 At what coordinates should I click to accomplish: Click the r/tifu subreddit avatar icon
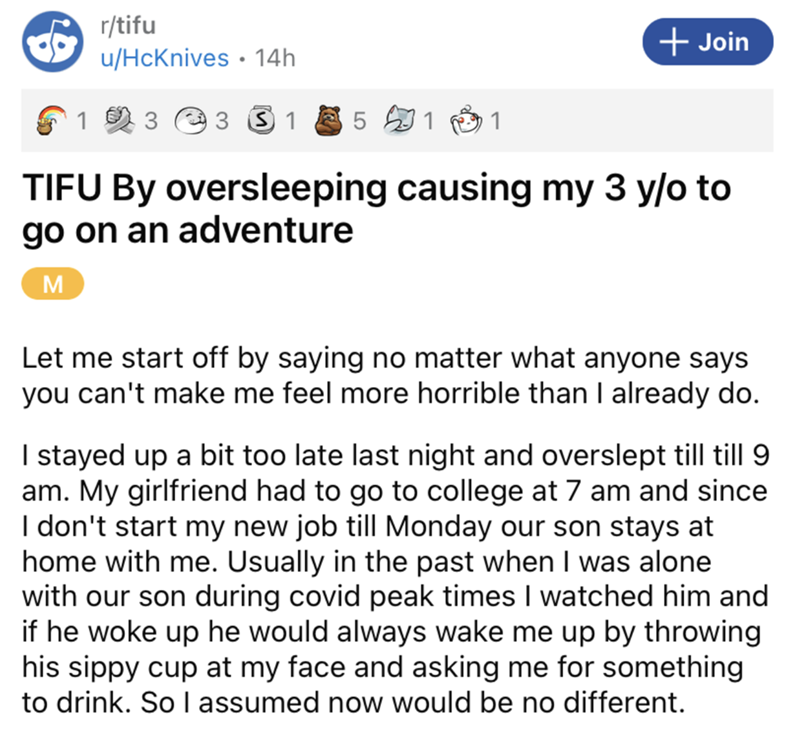[53, 43]
